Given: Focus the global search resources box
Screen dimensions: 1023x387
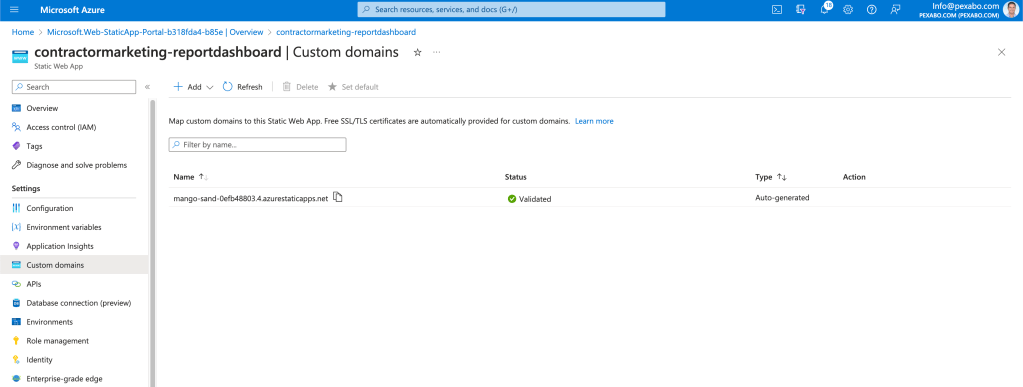Looking at the screenshot, I should [x=512, y=10].
